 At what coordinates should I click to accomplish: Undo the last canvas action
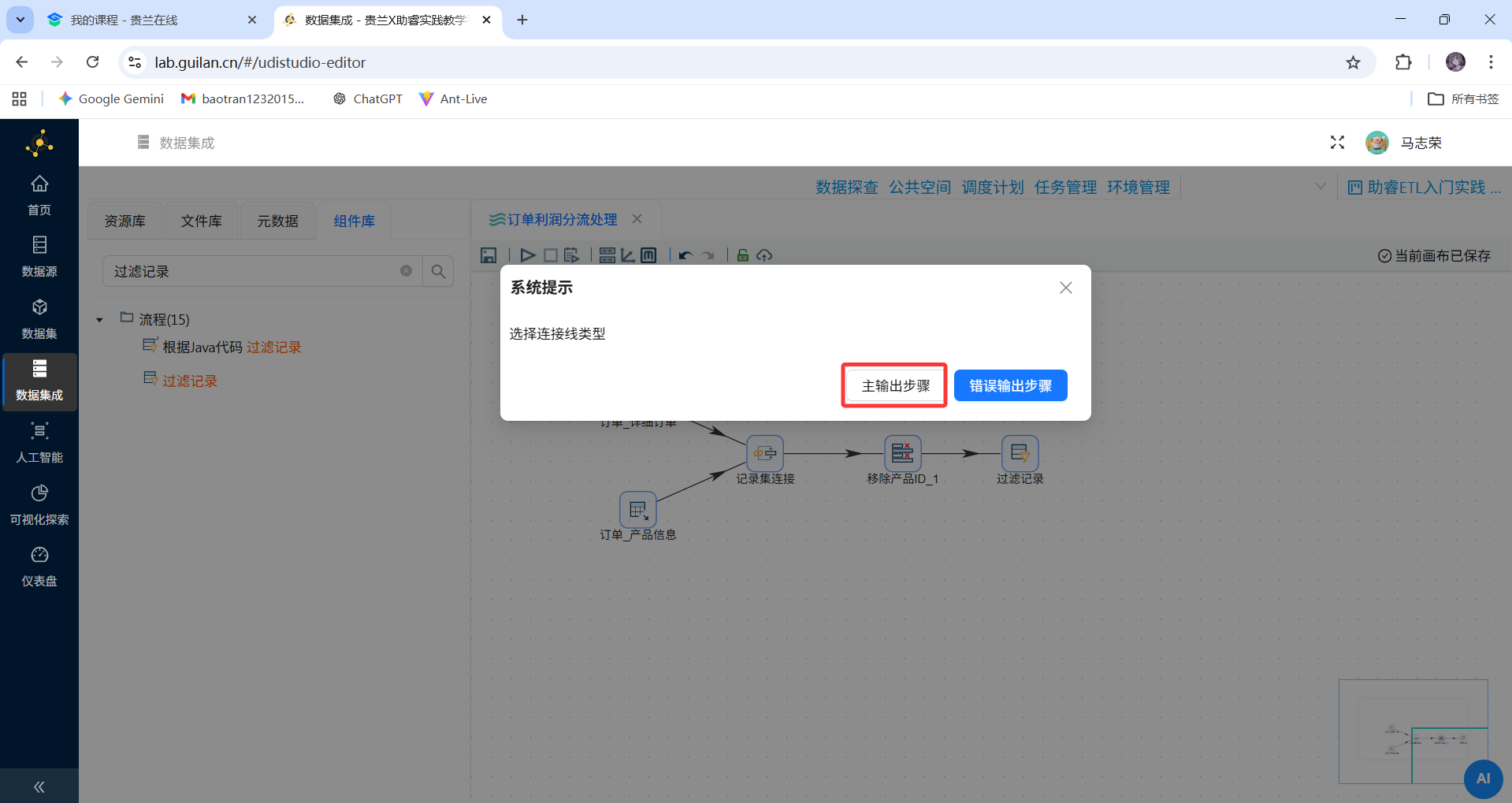[684, 255]
